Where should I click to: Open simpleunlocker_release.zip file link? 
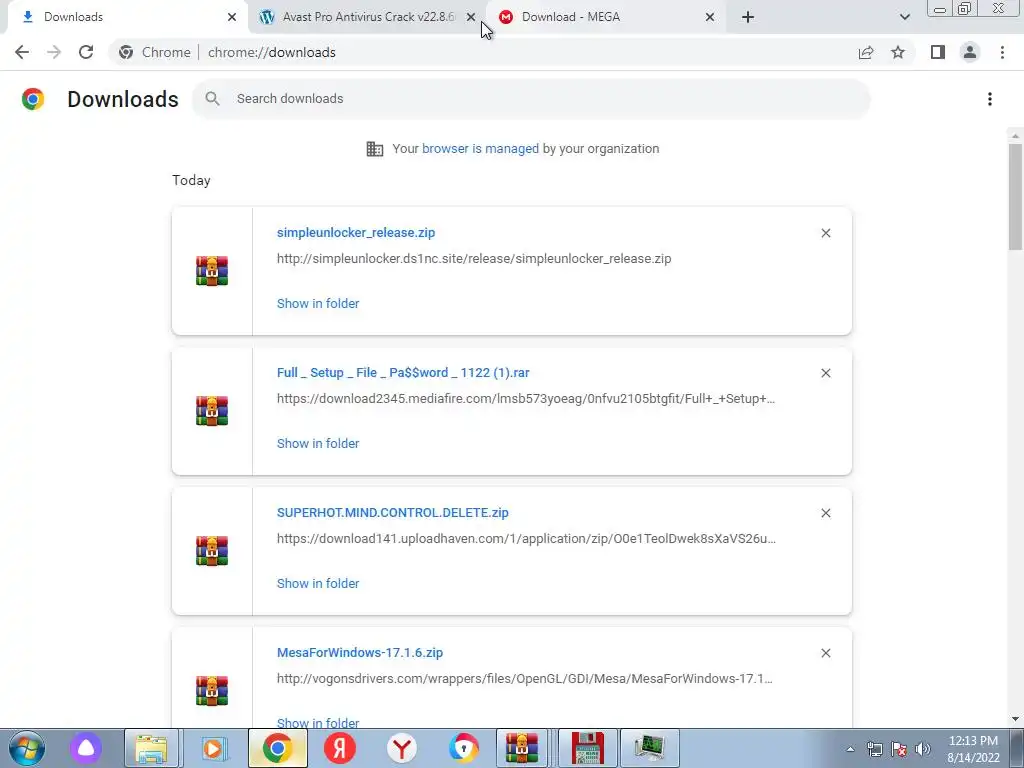tap(355, 232)
